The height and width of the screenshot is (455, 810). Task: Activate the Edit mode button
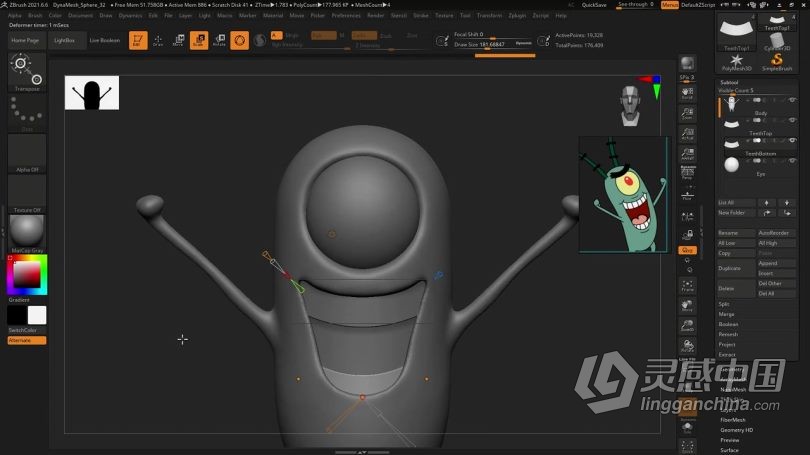coord(138,40)
